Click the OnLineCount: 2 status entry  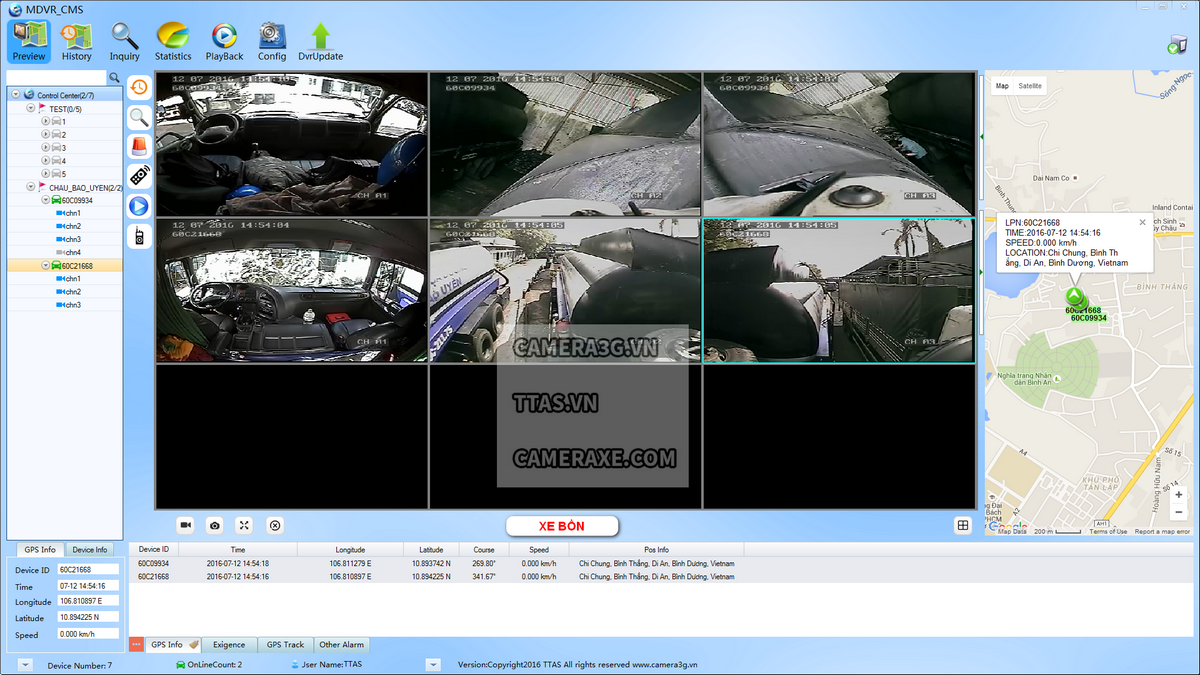click(x=208, y=665)
